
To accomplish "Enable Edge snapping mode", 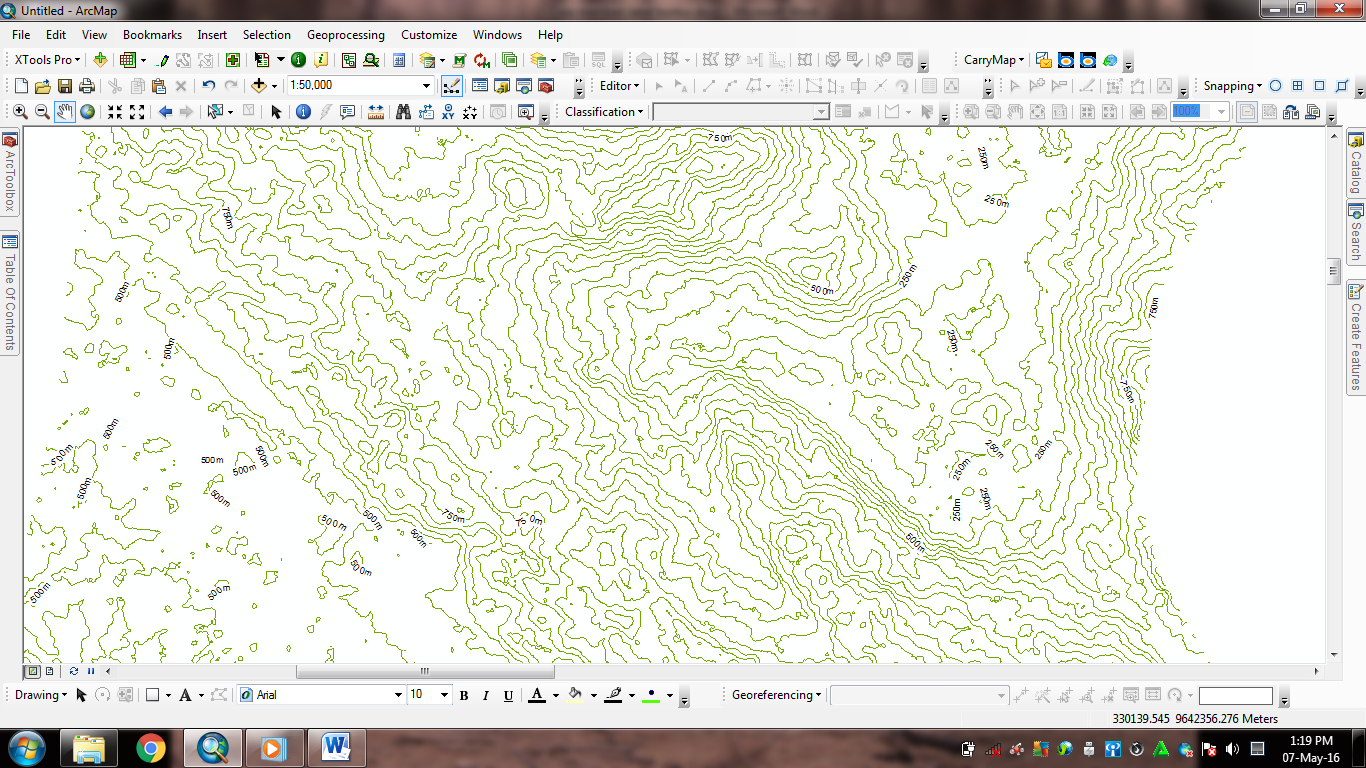I will click(1343, 86).
